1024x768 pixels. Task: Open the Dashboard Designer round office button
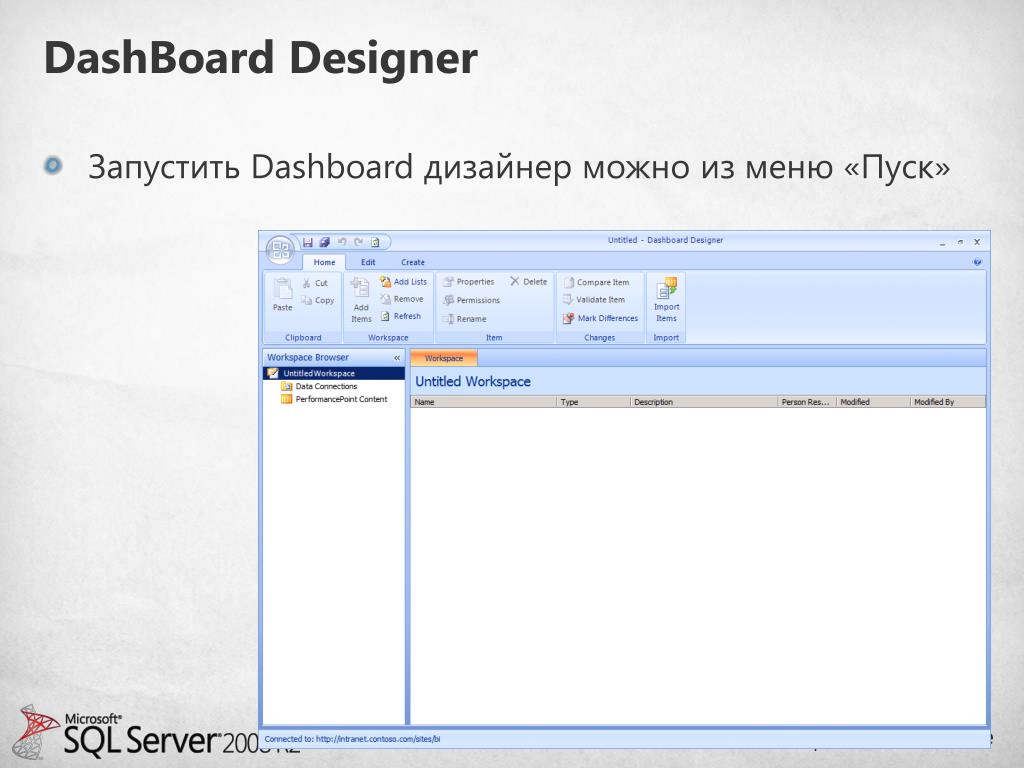[281, 249]
